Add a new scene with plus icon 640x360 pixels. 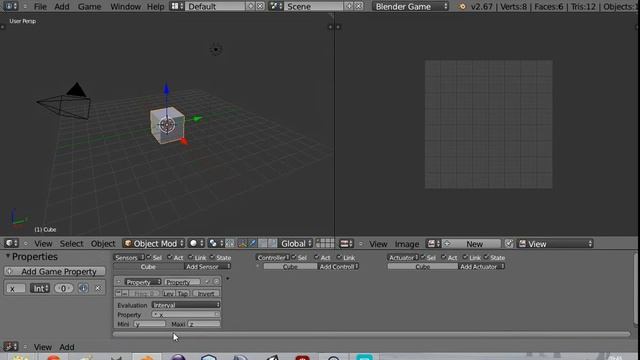click(349, 7)
